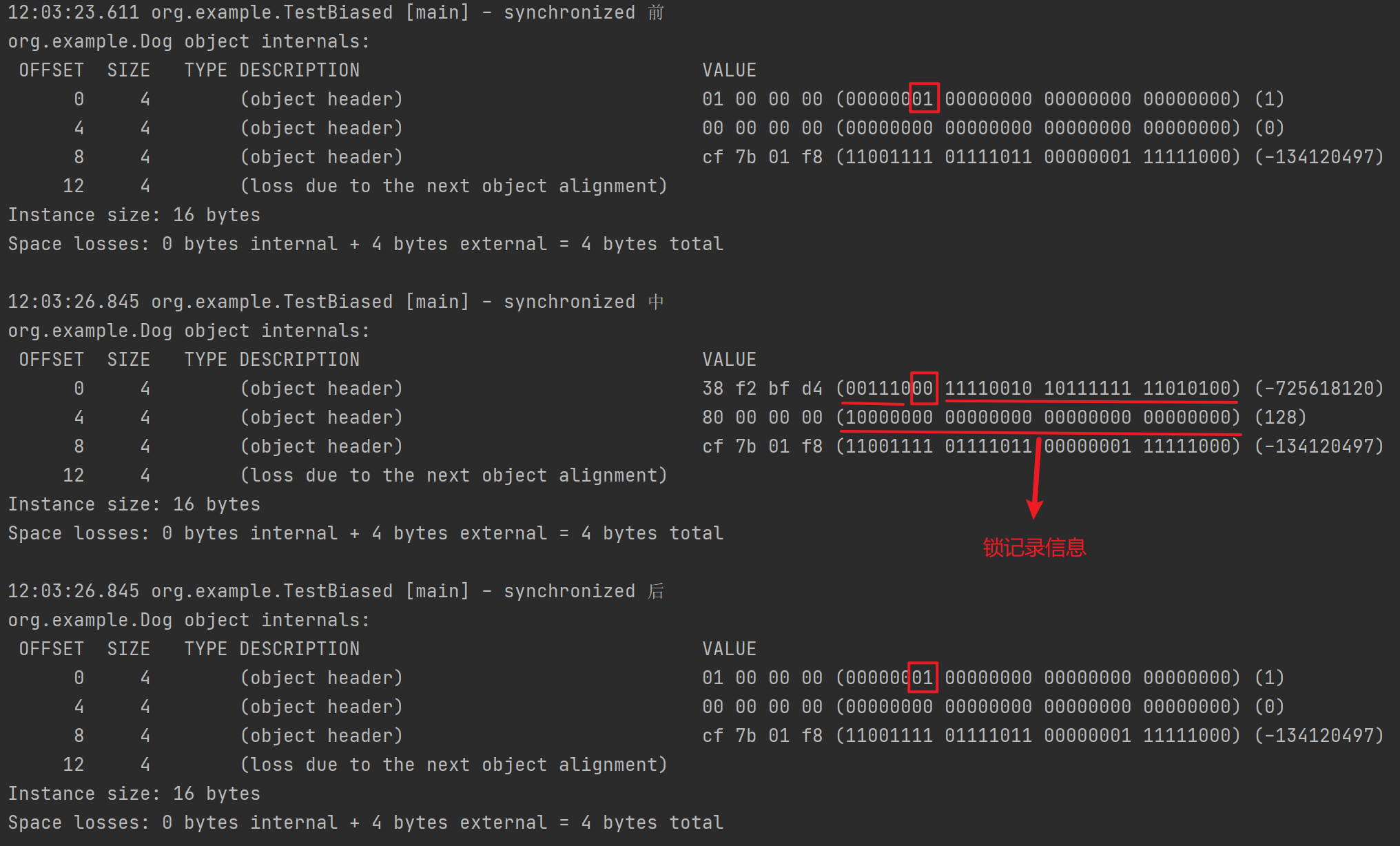Click "Instance size: 16 bytes" in middle dump

click(x=134, y=504)
